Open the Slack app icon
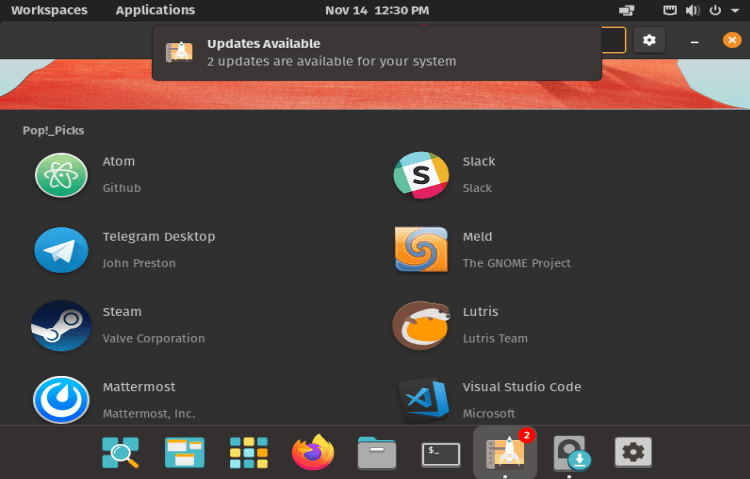This screenshot has height=479, width=750. [x=421, y=175]
